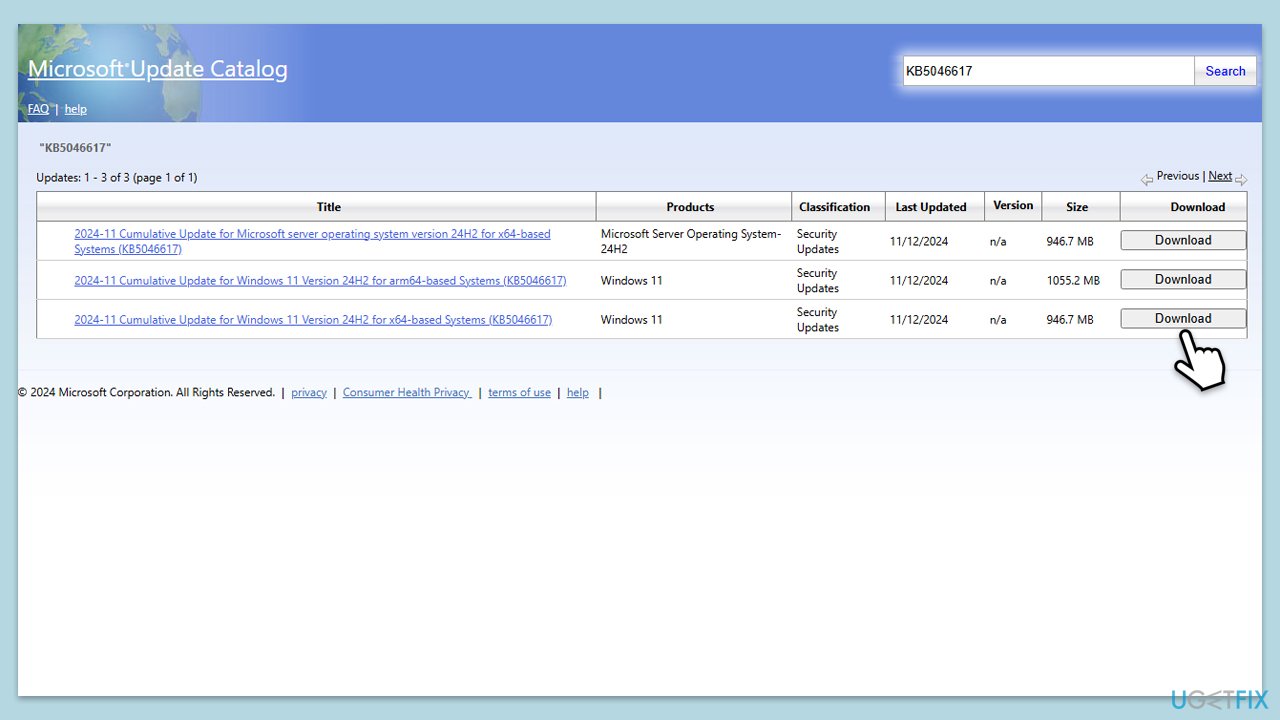Sort by Classification column header

834,207
